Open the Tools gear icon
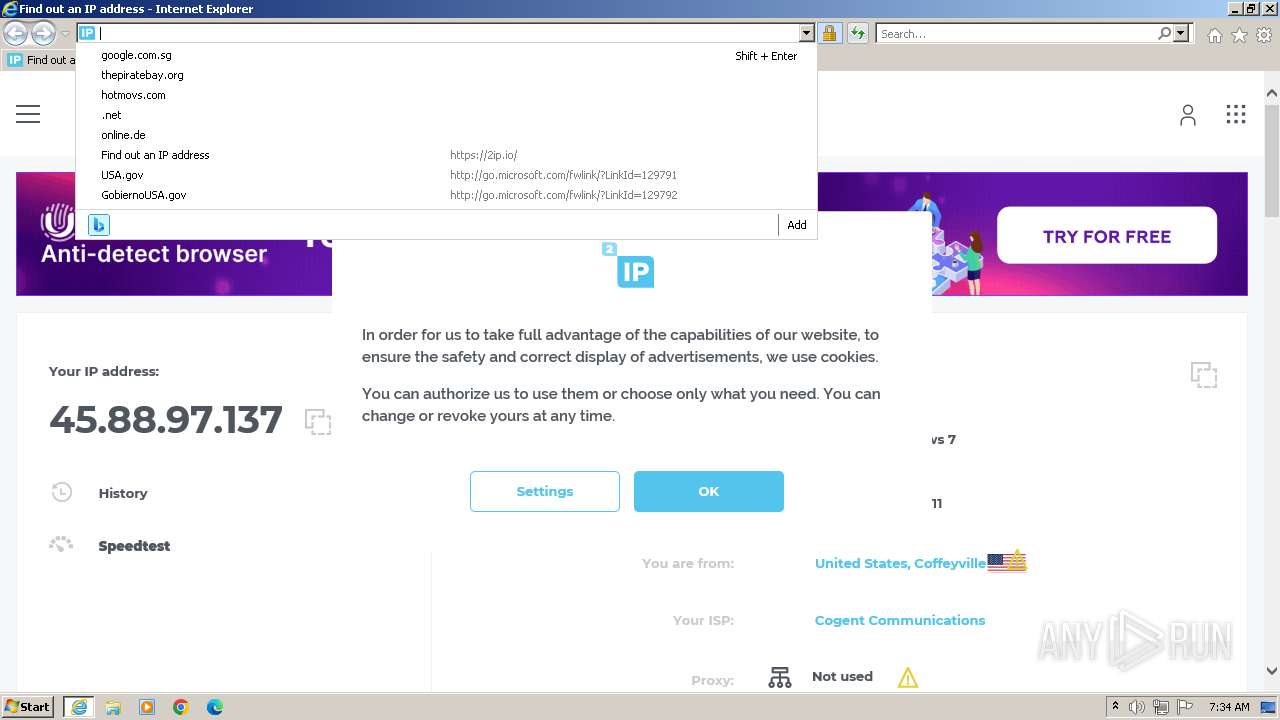The image size is (1280, 720). (x=1264, y=35)
